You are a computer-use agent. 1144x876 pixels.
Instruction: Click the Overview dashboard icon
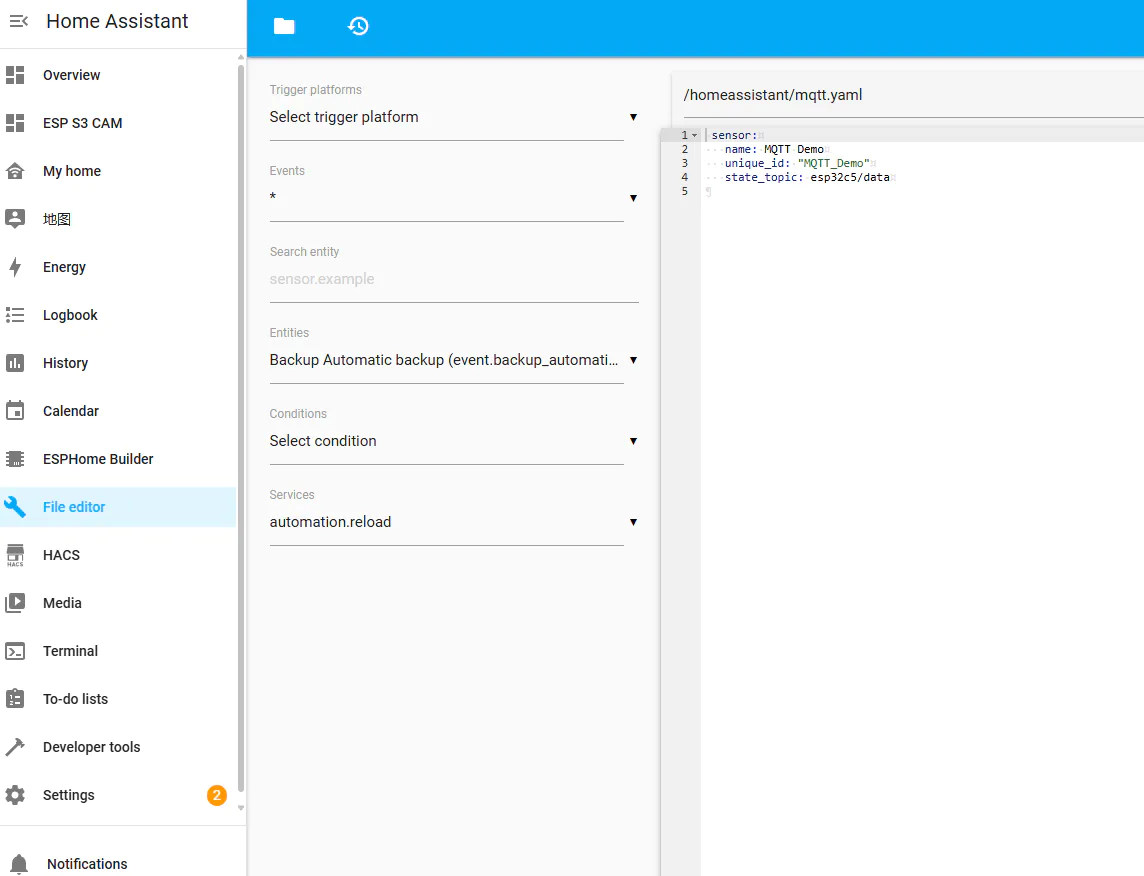click(x=15, y=75)
